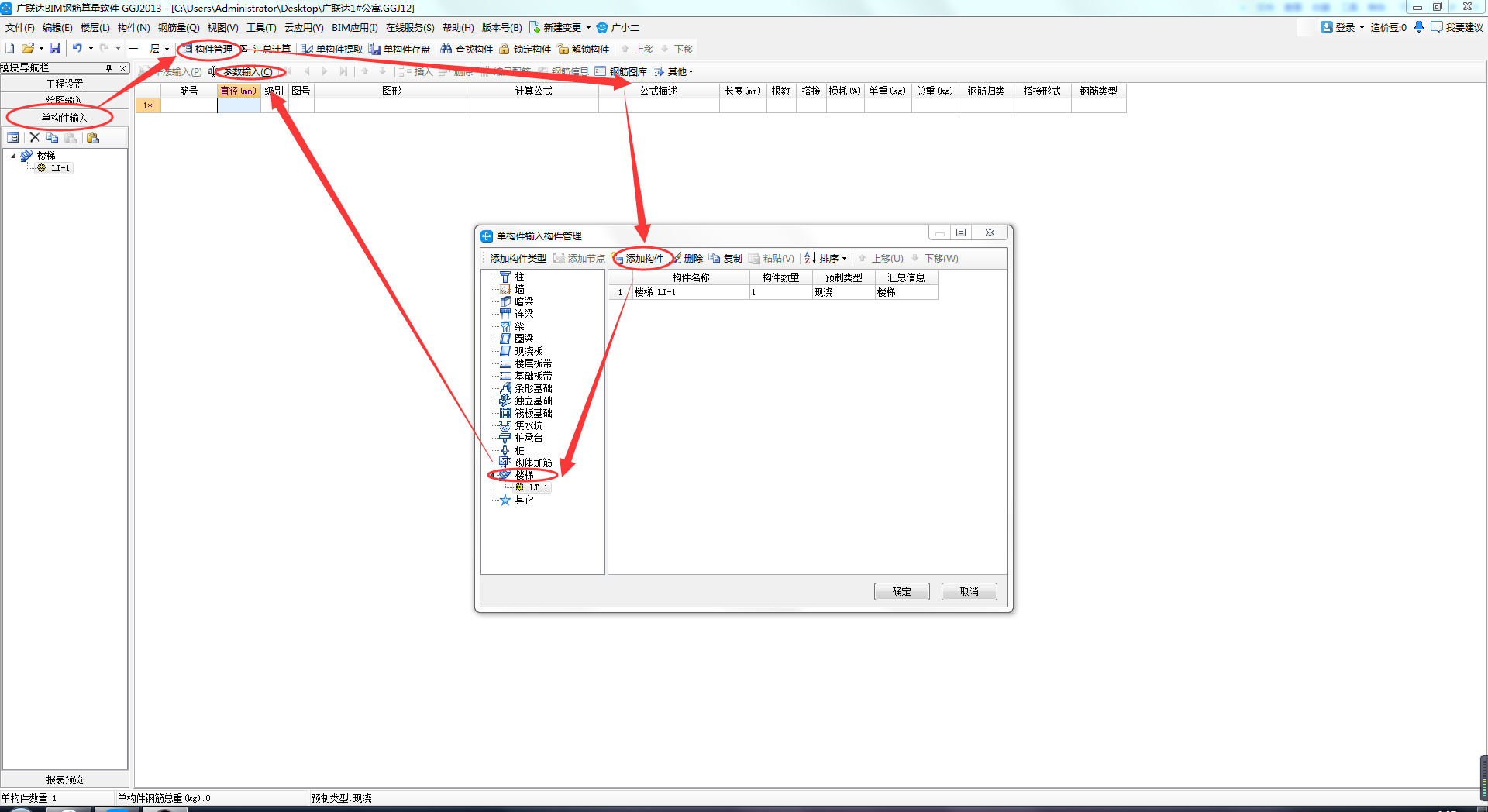The height and width of the screenshot is (812, 1488).
Task: Collapse the 楼梯 node in the left tree
Action: pos(13,156)
